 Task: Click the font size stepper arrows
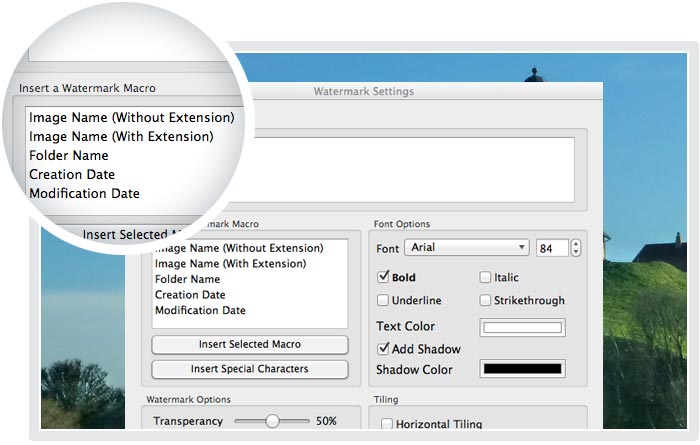click(576, 248)
